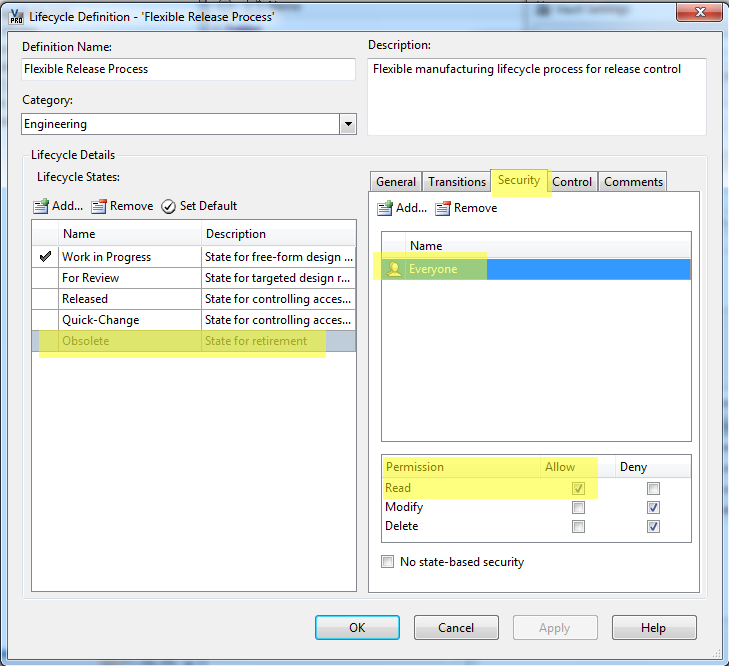
Task: Click Description column header in states list
Action: coord(278,233)
